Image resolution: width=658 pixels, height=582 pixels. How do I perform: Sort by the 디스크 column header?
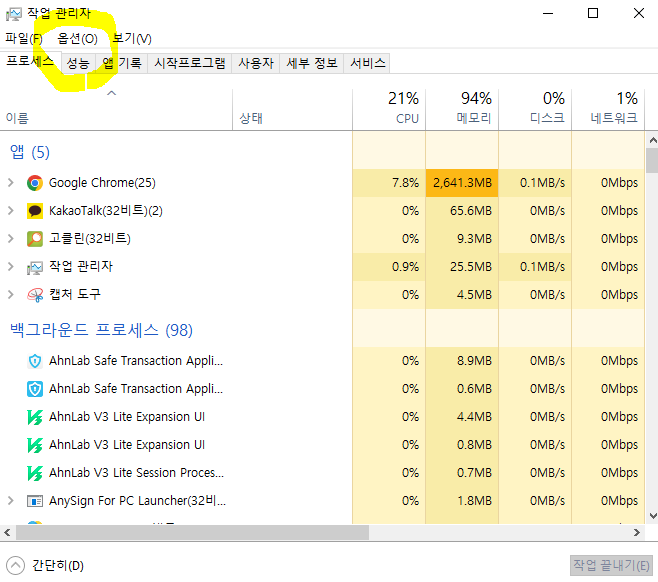coord(535,109)
